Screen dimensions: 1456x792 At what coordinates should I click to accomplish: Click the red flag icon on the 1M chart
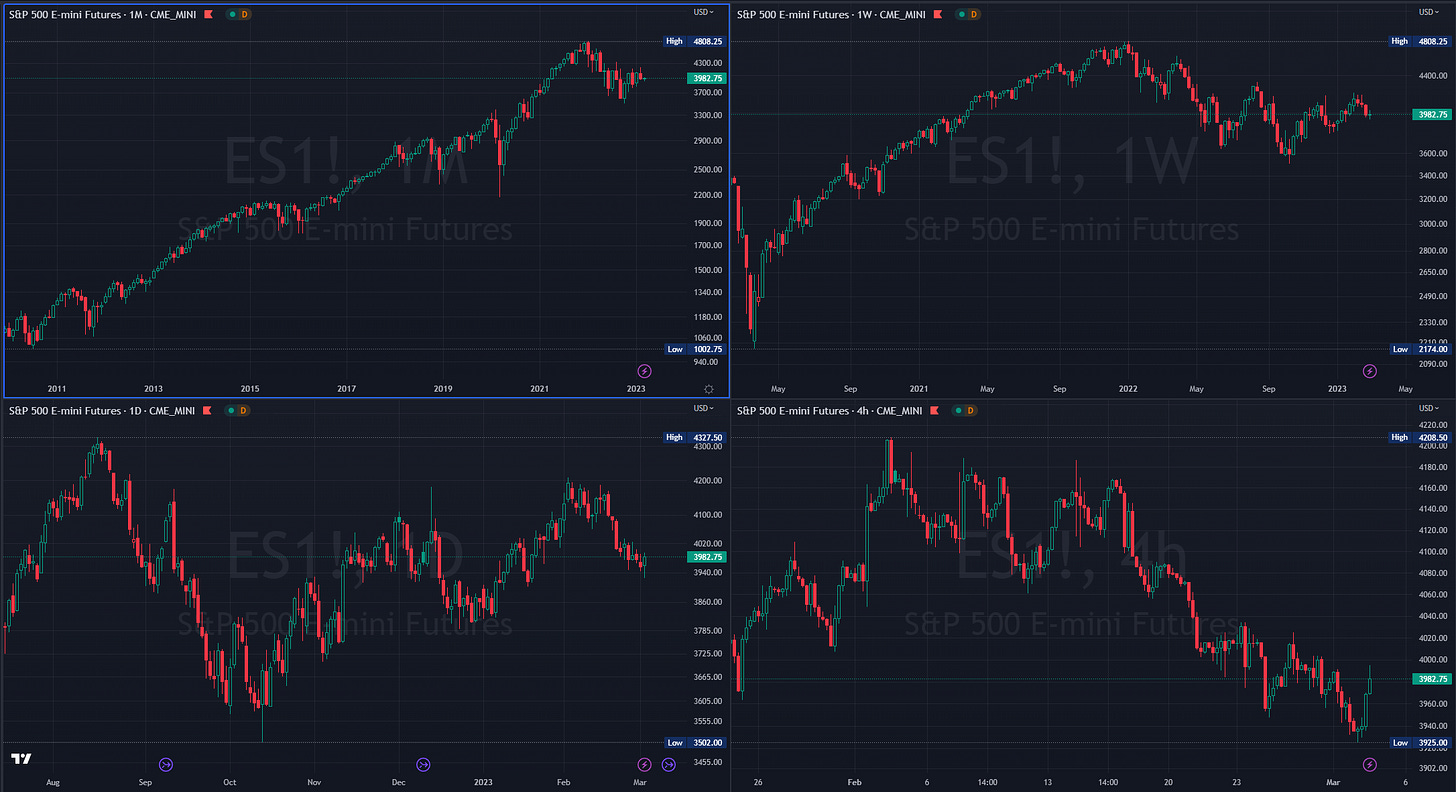[208, 15]
